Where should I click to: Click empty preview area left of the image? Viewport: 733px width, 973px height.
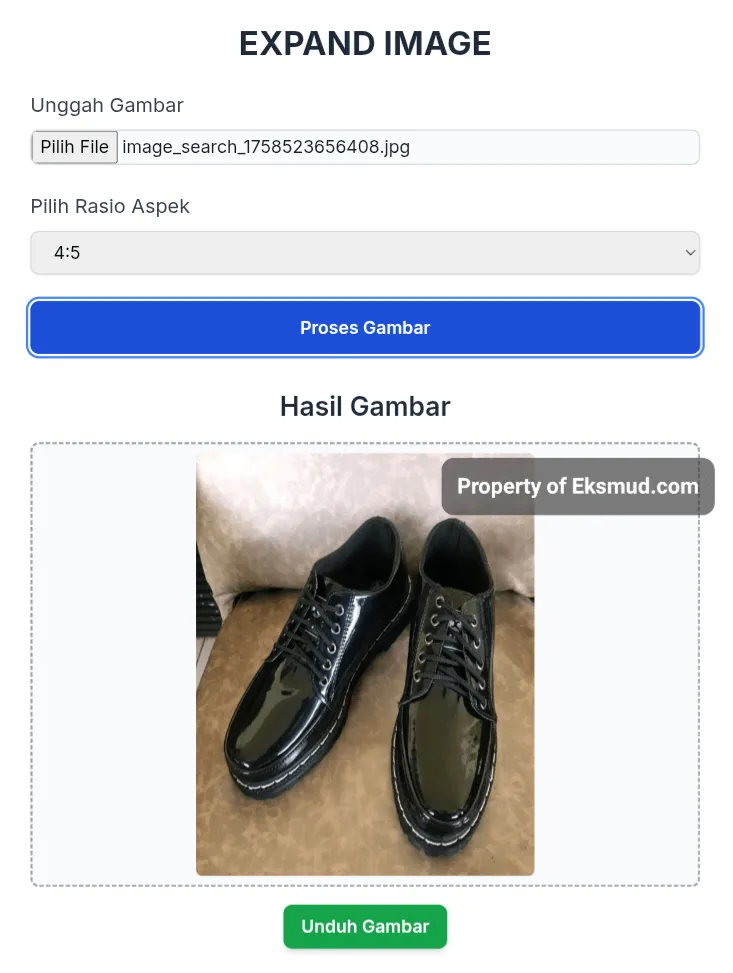[x=114, y=664]
